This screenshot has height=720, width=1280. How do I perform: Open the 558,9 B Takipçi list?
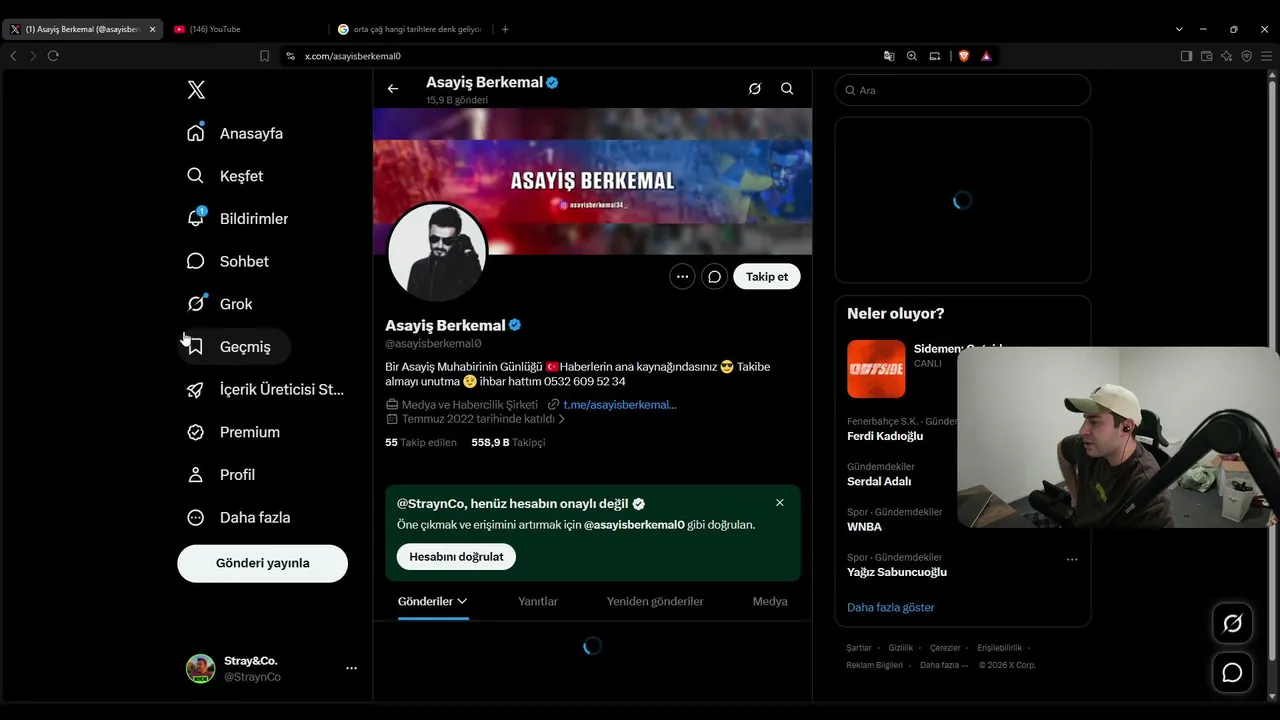pyautogui.click(x=508, y=442)
